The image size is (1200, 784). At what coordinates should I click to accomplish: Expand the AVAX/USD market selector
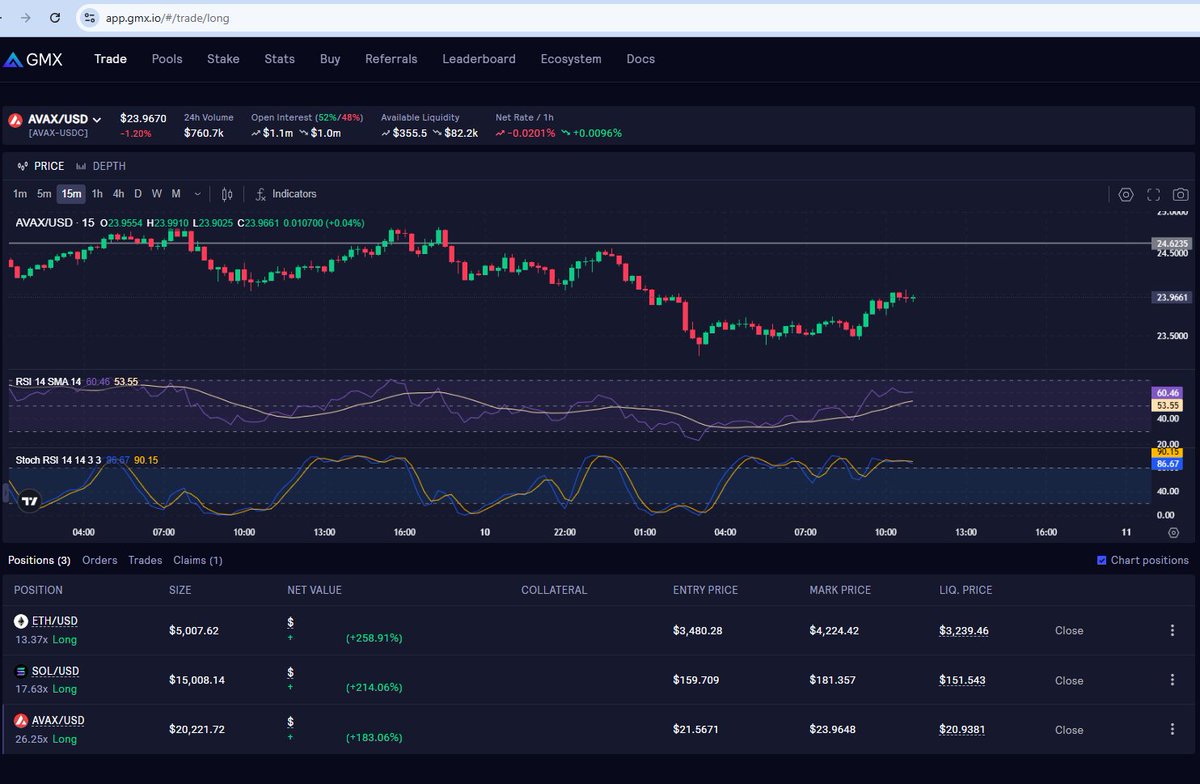tap(65, 119)
